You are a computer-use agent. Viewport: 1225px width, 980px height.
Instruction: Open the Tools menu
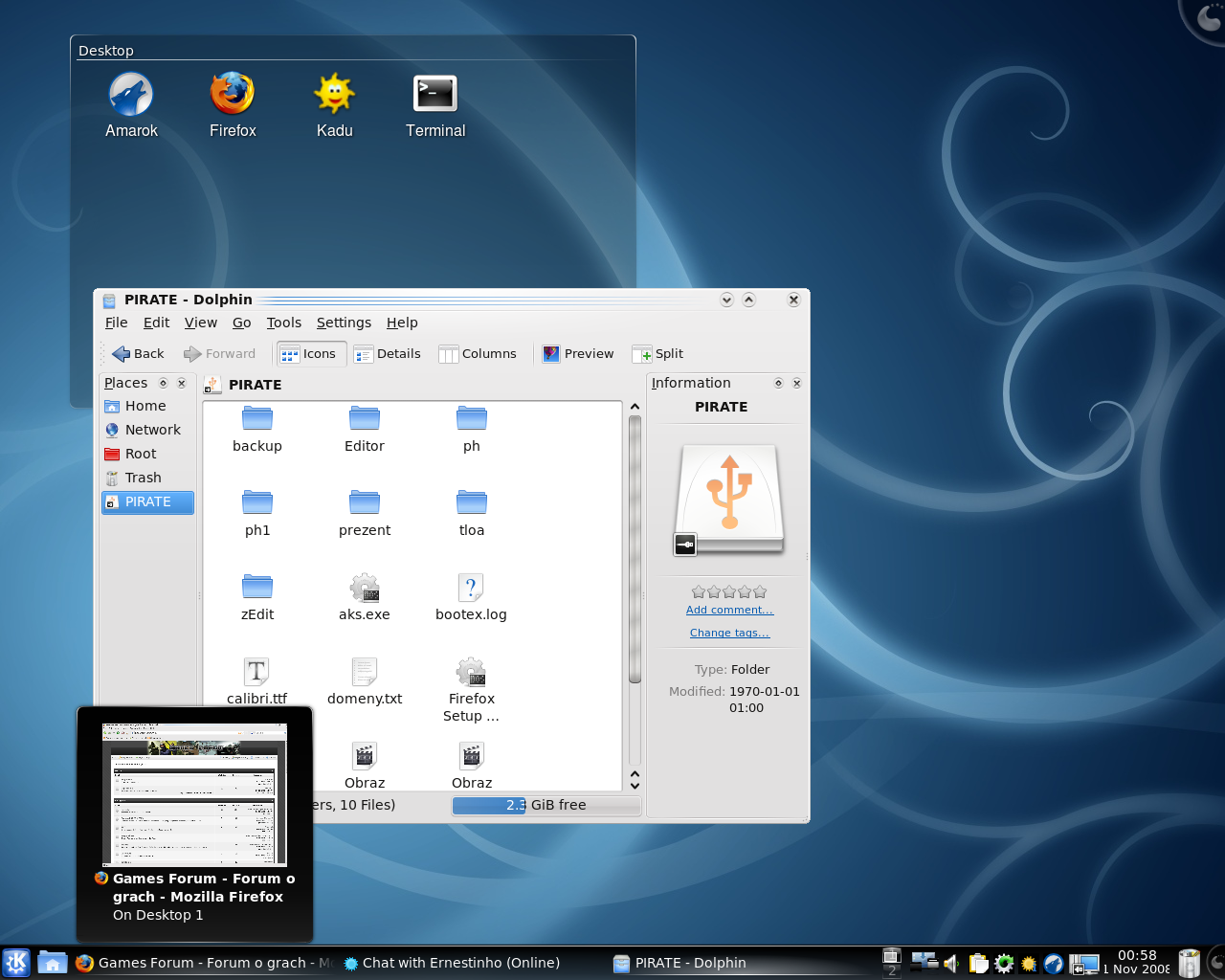tap(284, 323)
